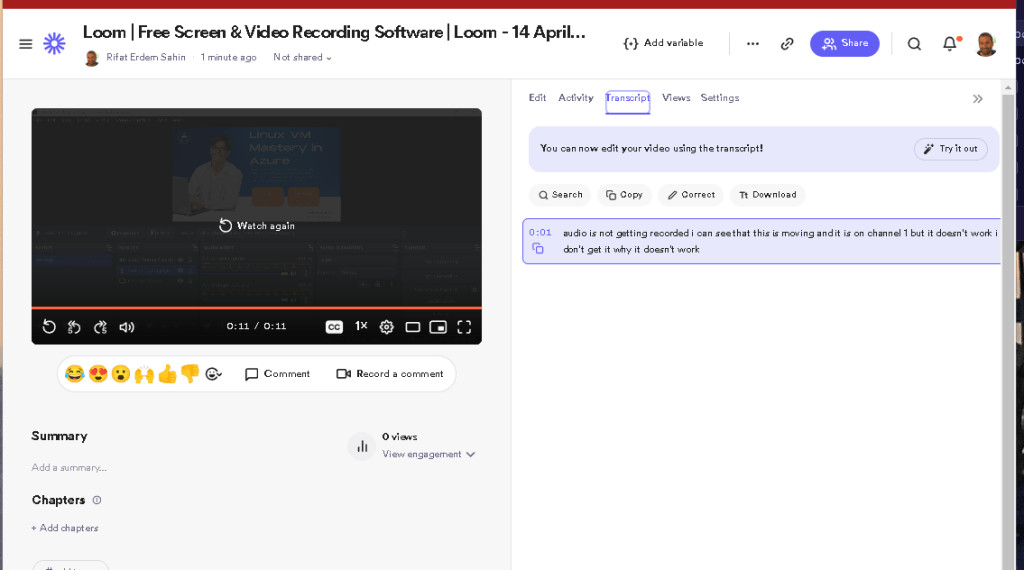Viewport: 1024px width, 570px height.
Task: Jump to 0:01 transcript timestamp
Action: [x=540, y=232]
